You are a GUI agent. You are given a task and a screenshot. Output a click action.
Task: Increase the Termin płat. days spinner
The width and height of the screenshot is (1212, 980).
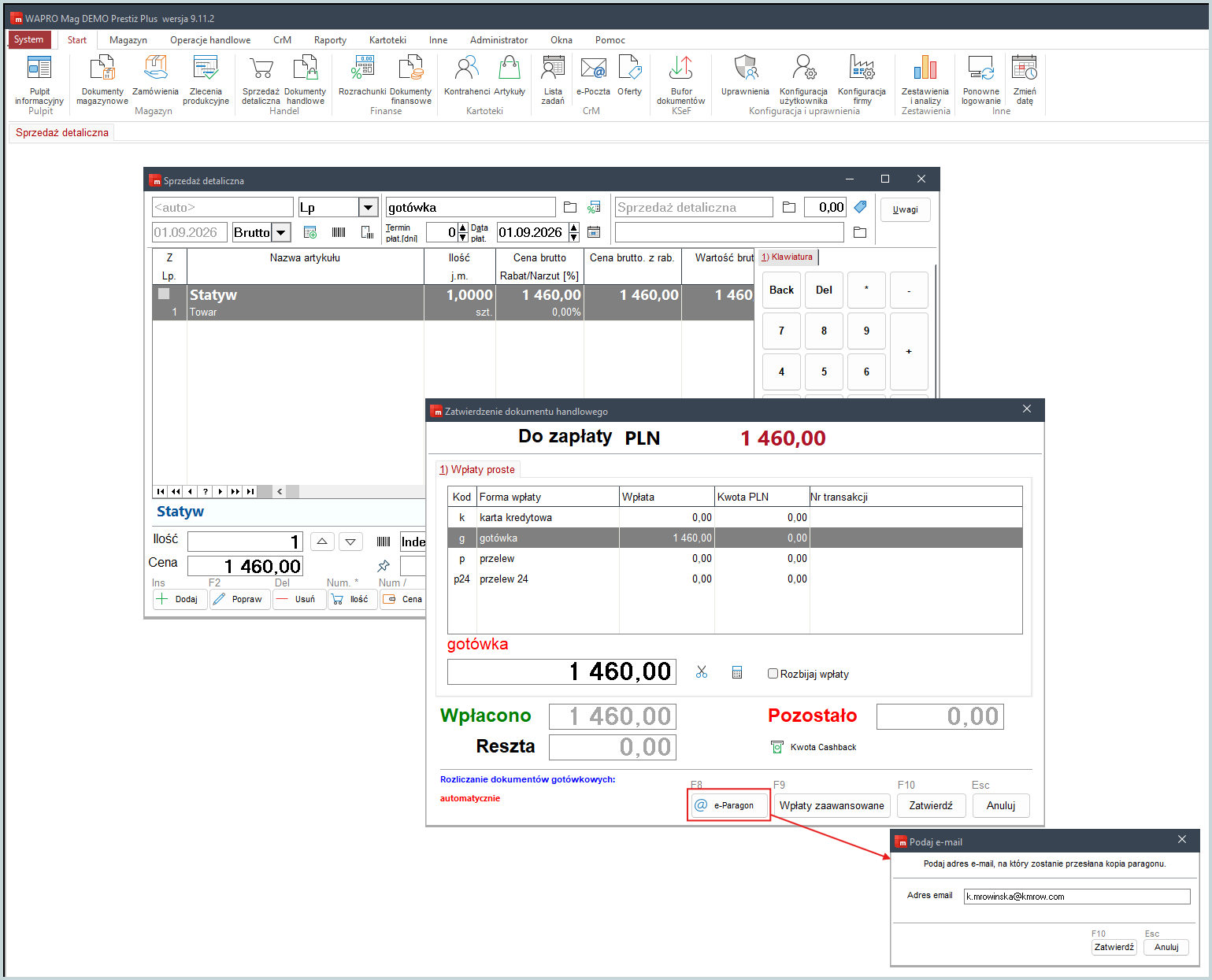click(463, 227)
